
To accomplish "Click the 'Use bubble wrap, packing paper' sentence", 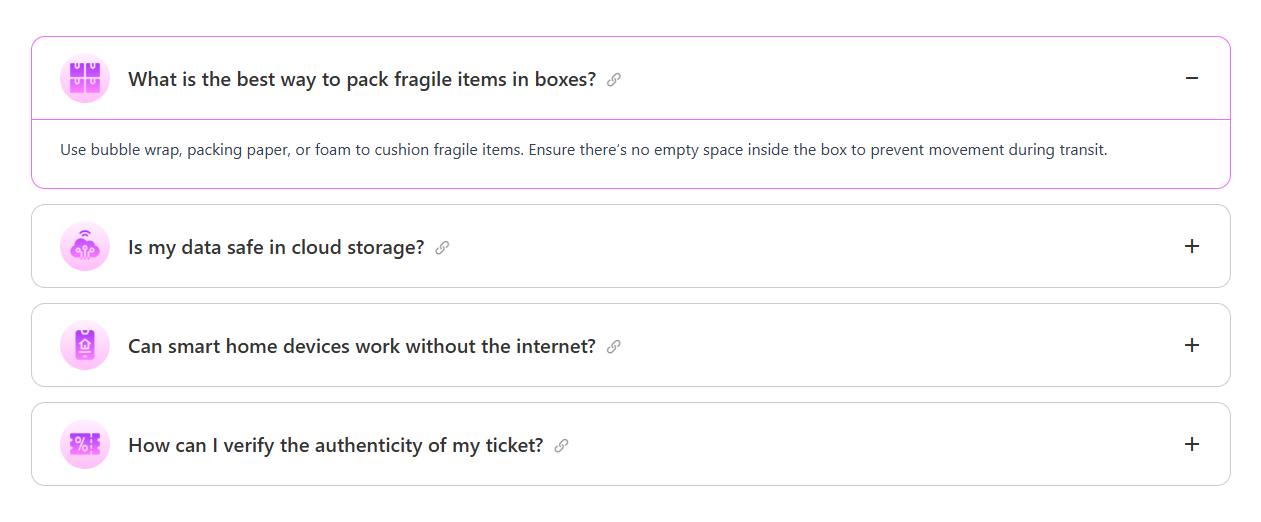I will (x=292, y=151).
